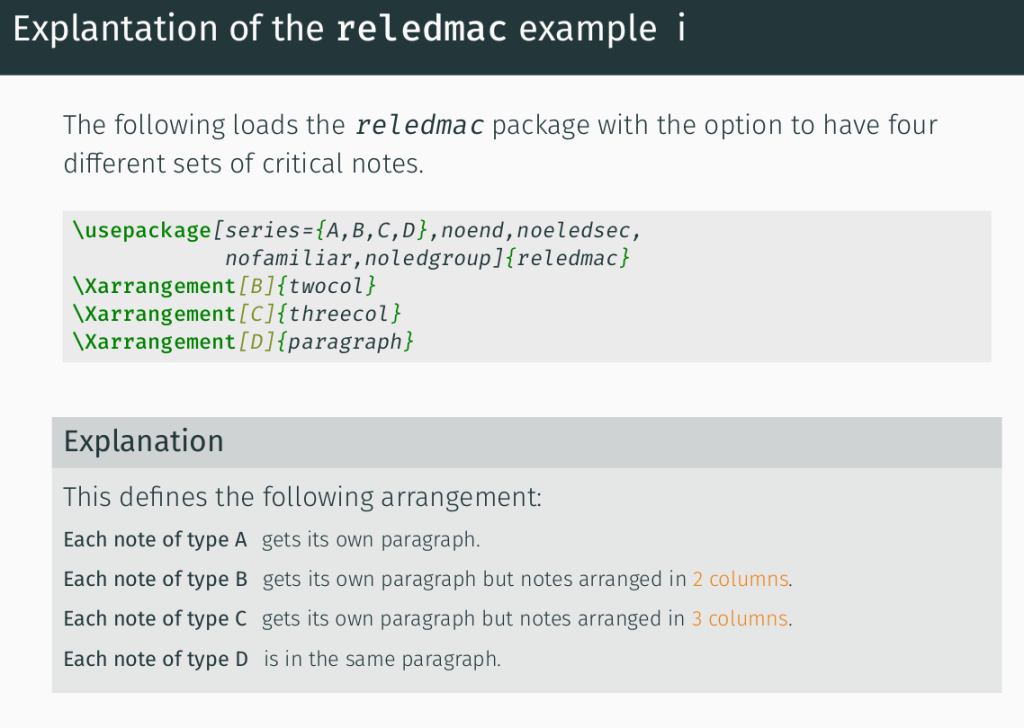Click the 'Explanation' block header
Screen dimensions: 1024x728
144,441
